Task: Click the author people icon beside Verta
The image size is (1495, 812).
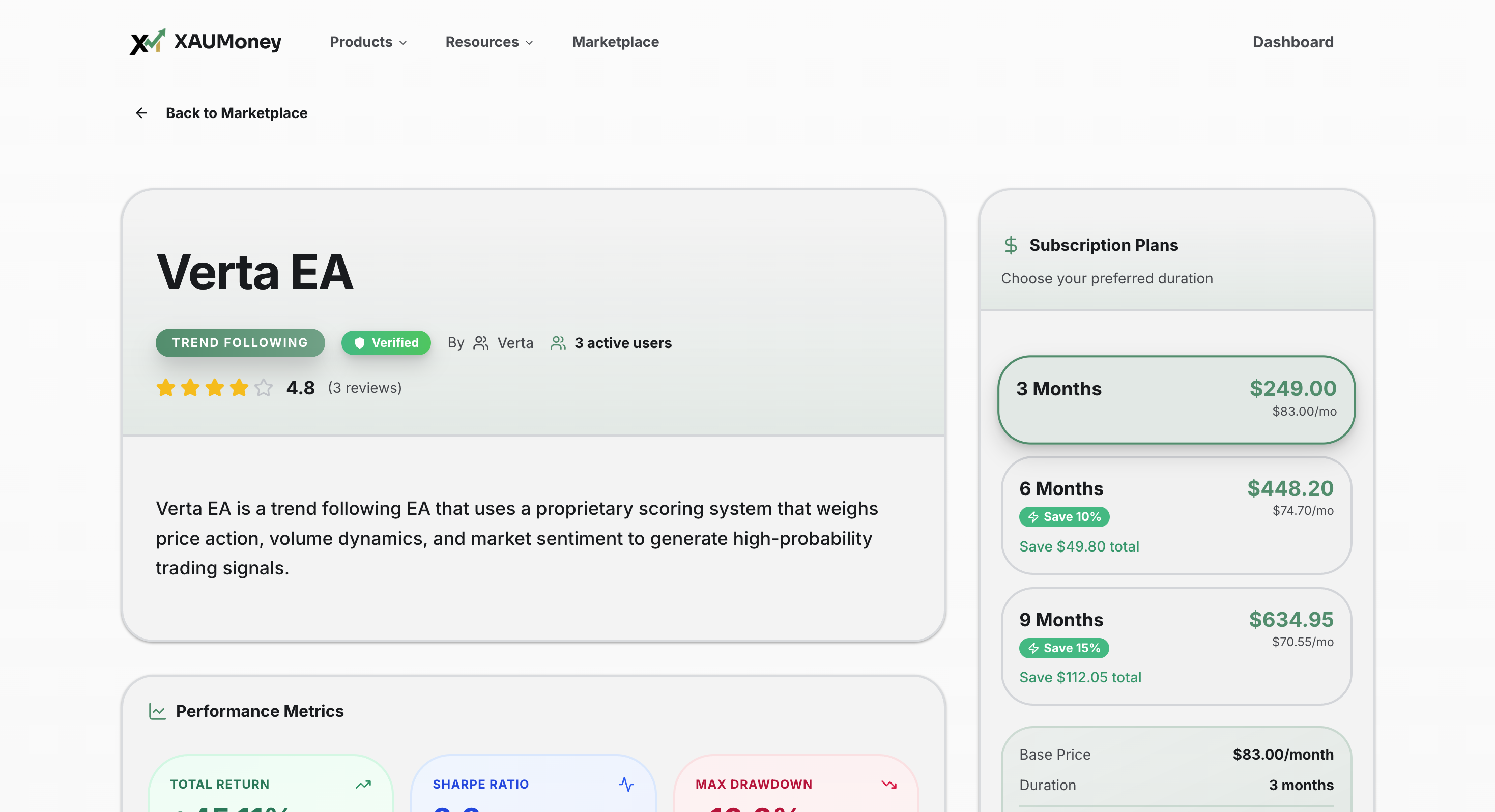Action: [480, 343]
